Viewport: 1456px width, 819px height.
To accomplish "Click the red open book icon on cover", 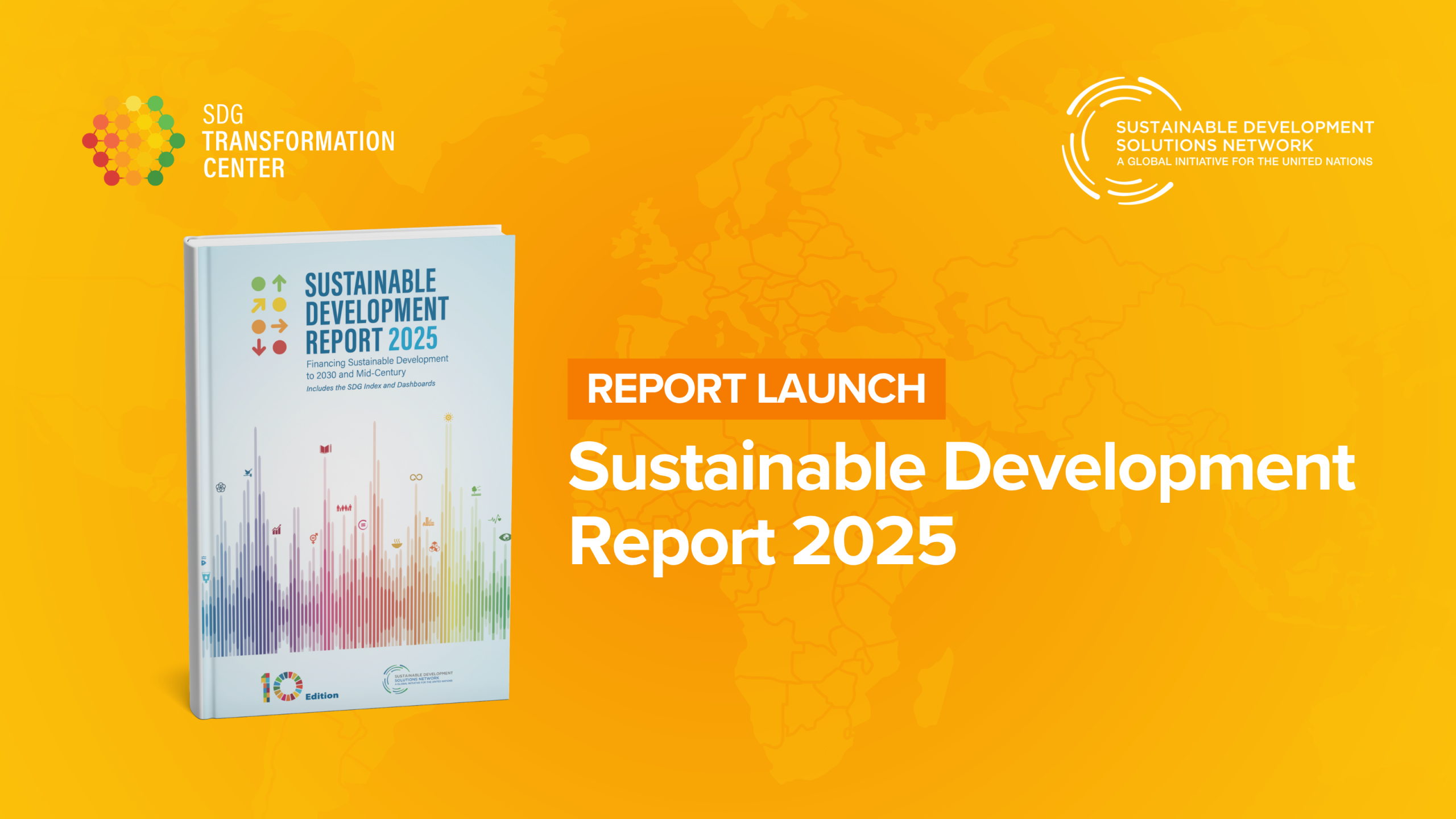I will (325, 449).
